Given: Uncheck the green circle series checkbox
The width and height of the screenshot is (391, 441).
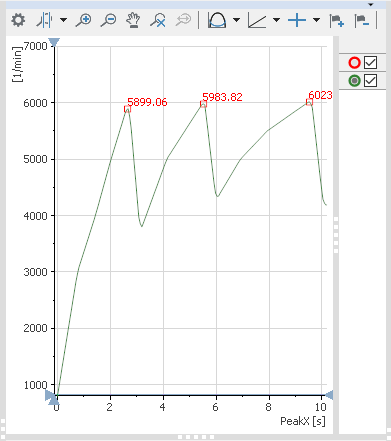Looking at the screenshot, I should click(370, 81).
